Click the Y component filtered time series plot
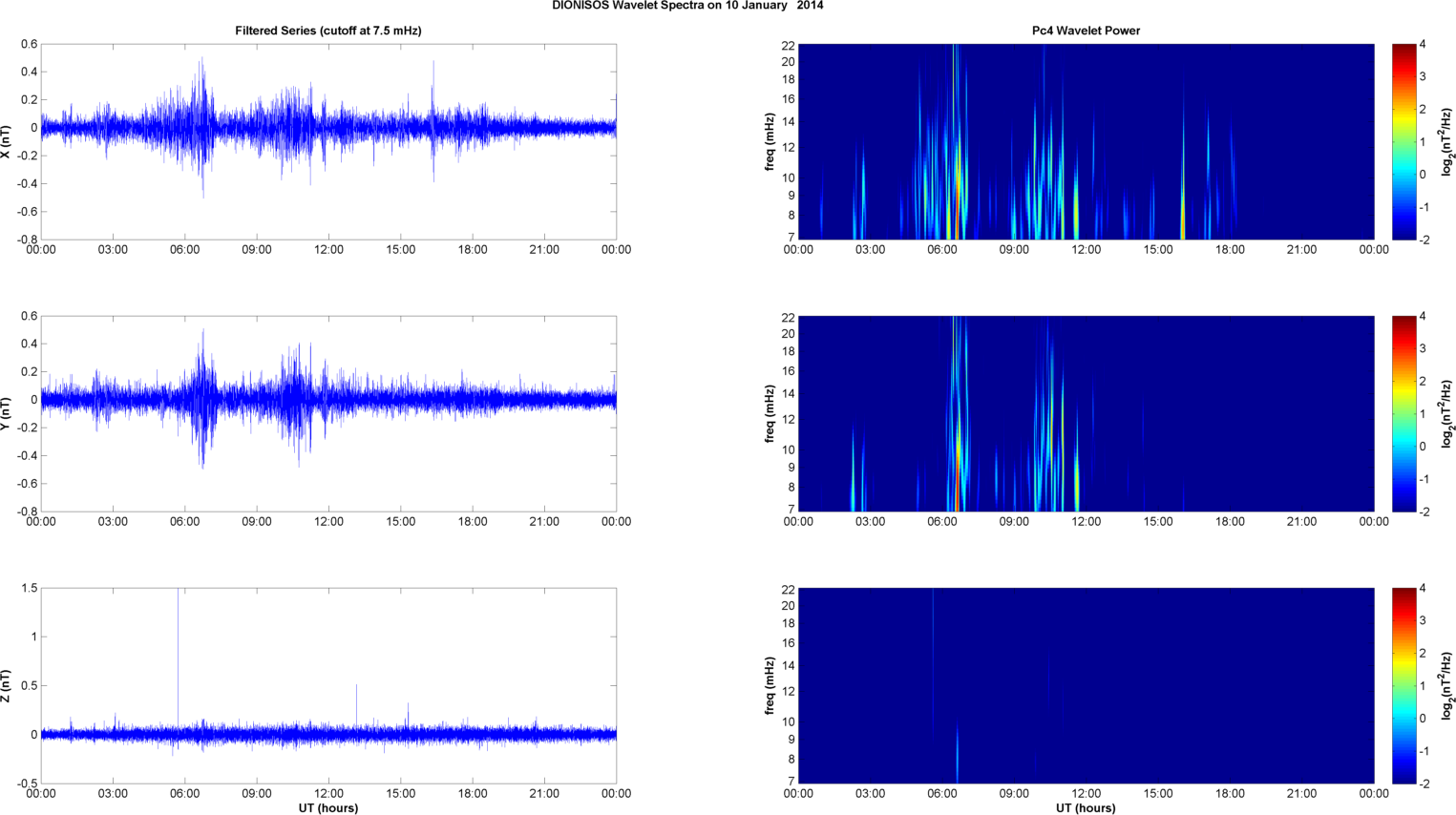 click(328, 413)
